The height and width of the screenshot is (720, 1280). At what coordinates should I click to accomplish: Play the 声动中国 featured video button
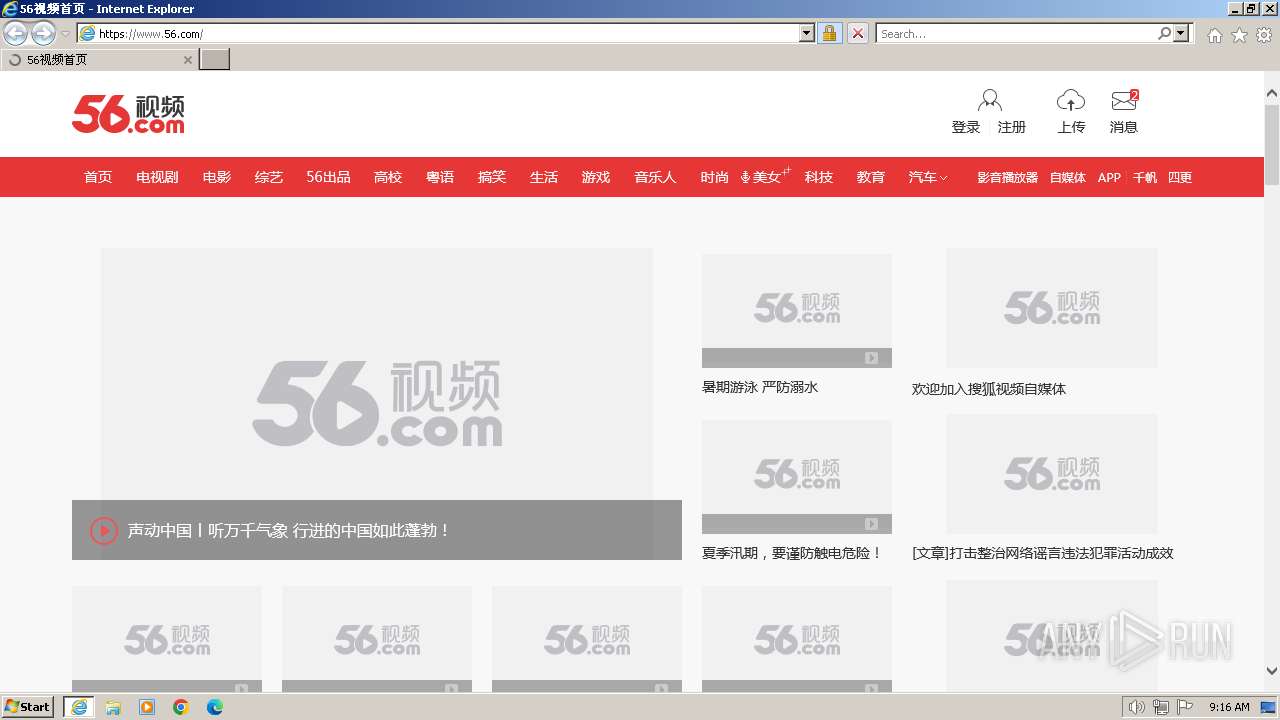pos(104,530)
